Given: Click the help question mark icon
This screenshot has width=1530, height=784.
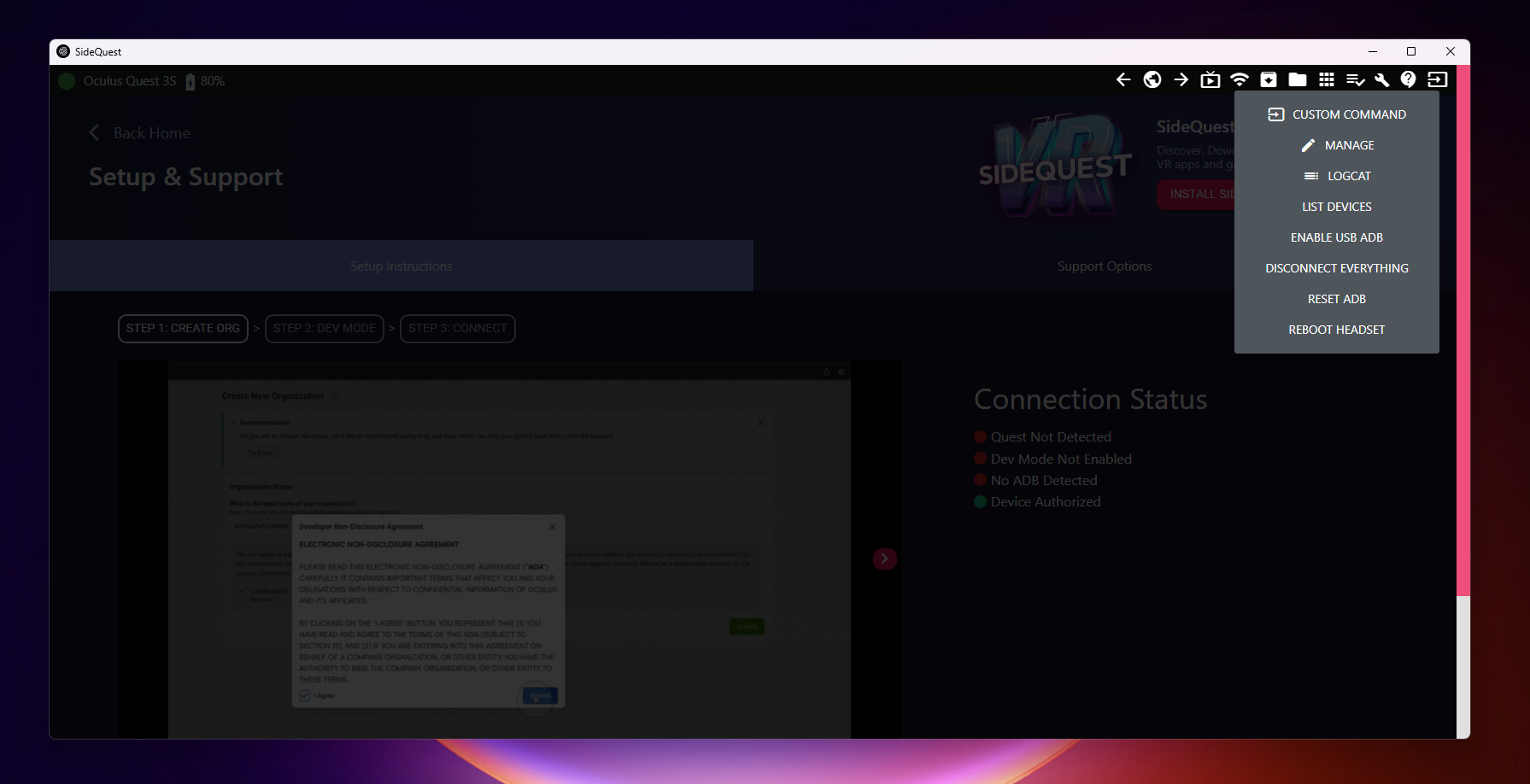Looking at the screenshot, I should click(1409, 79).
